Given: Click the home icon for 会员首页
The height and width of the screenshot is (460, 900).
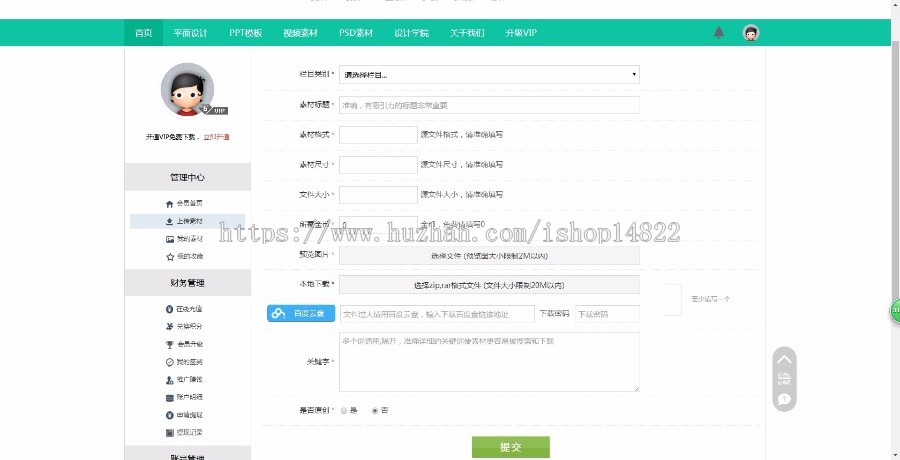Looking at the screenshot, I should (x=169, y=203).
